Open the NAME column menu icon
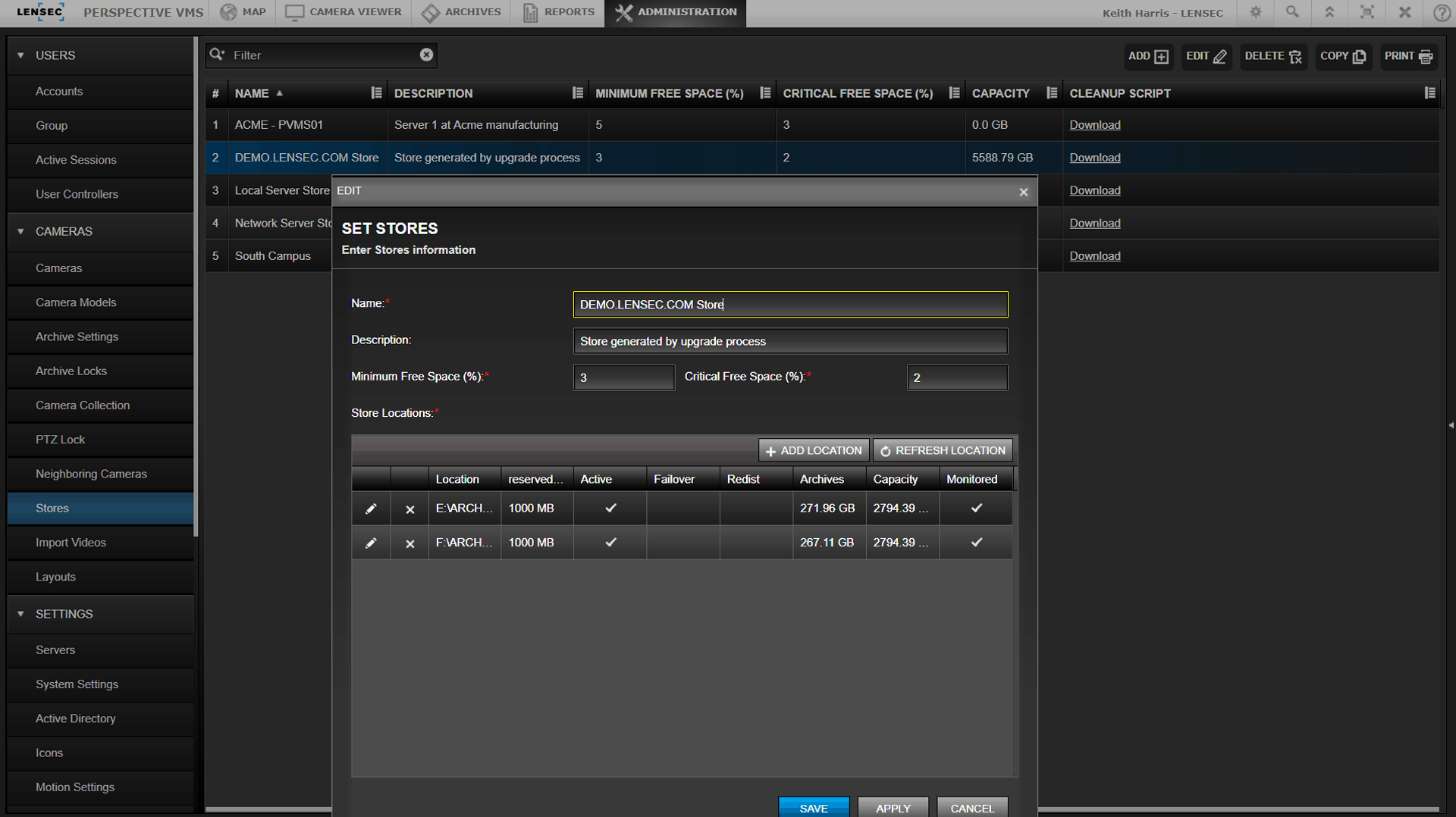 pyautogui.click(x=376, y=92)
